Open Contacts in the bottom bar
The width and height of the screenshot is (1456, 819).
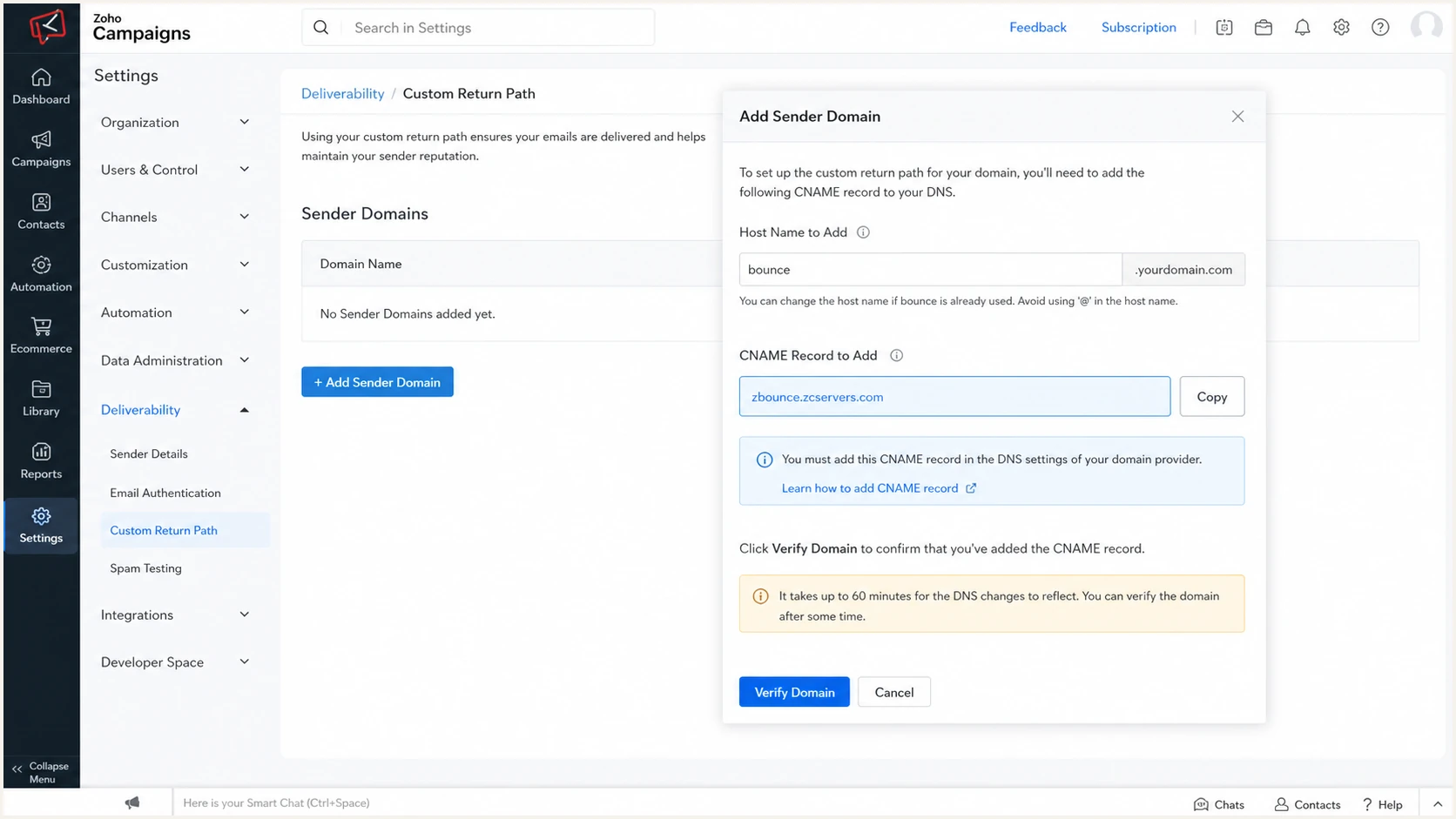pos(1307,804)
